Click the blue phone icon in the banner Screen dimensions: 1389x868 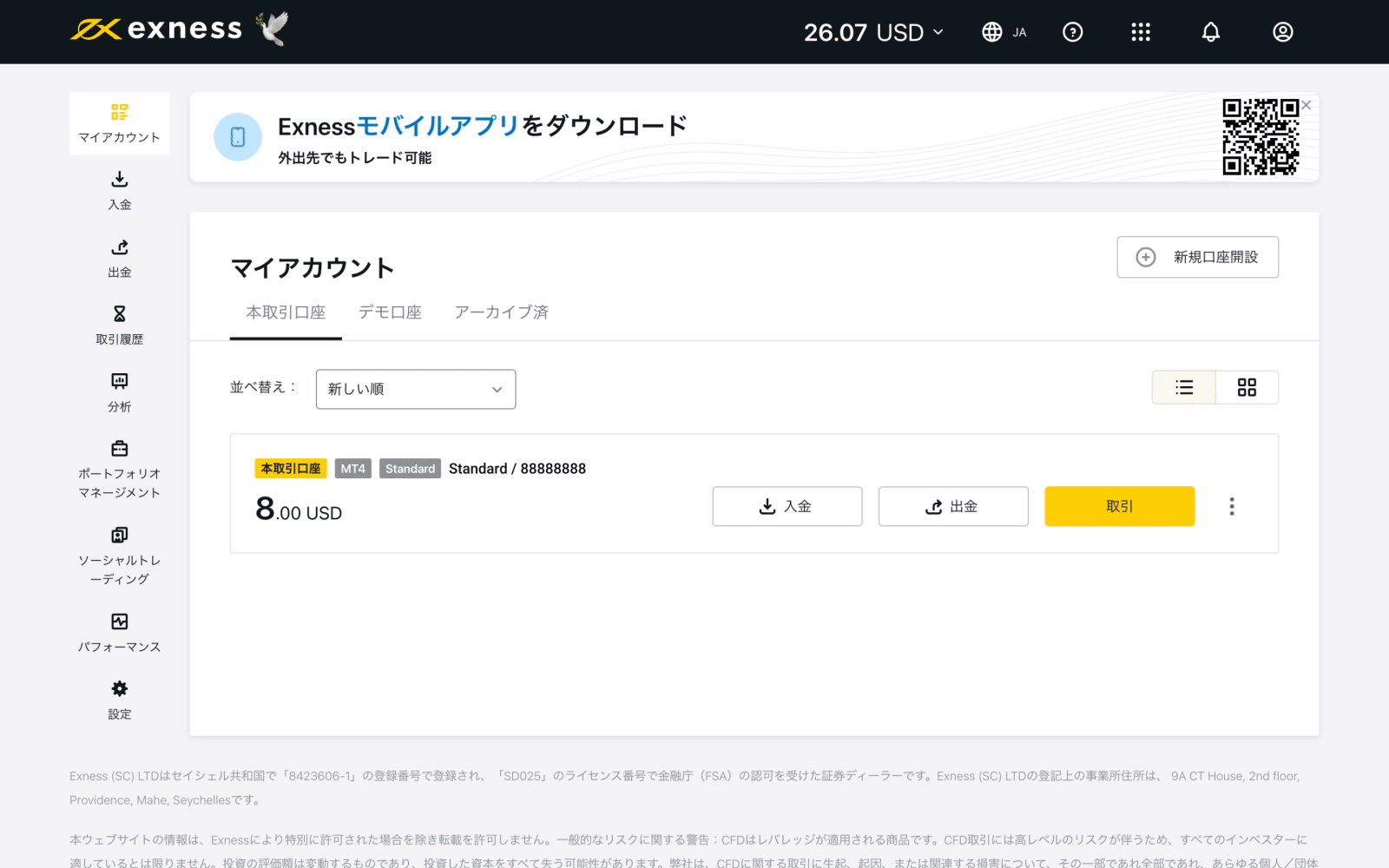pyautogui.click(x=238, y=137)
